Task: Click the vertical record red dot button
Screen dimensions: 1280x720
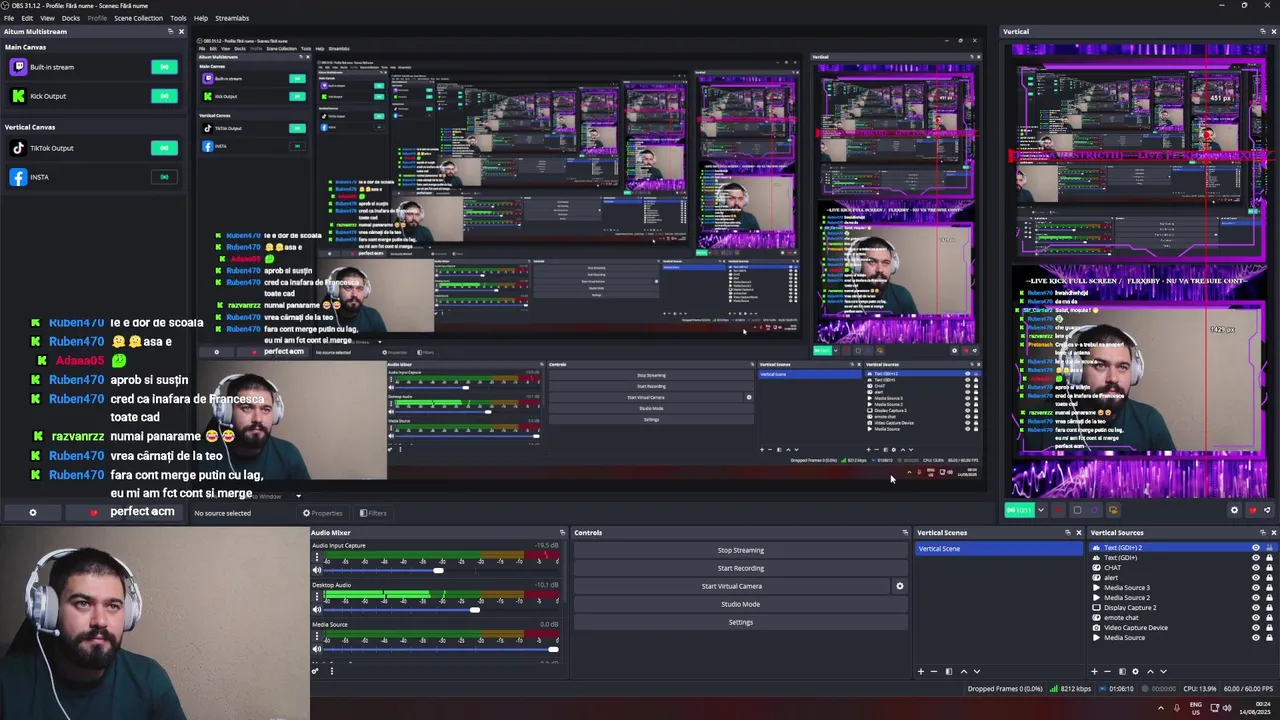Action: click(x=1058, y=510)
